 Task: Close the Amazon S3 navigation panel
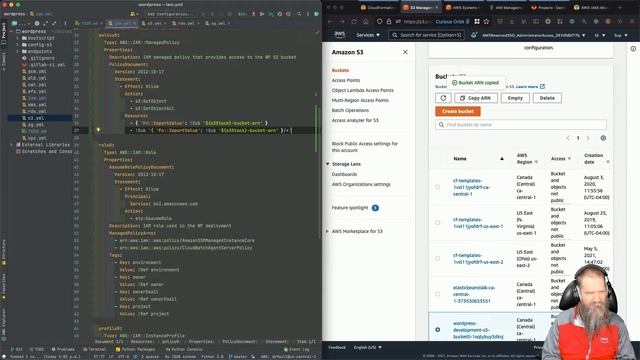coord(405,52)
